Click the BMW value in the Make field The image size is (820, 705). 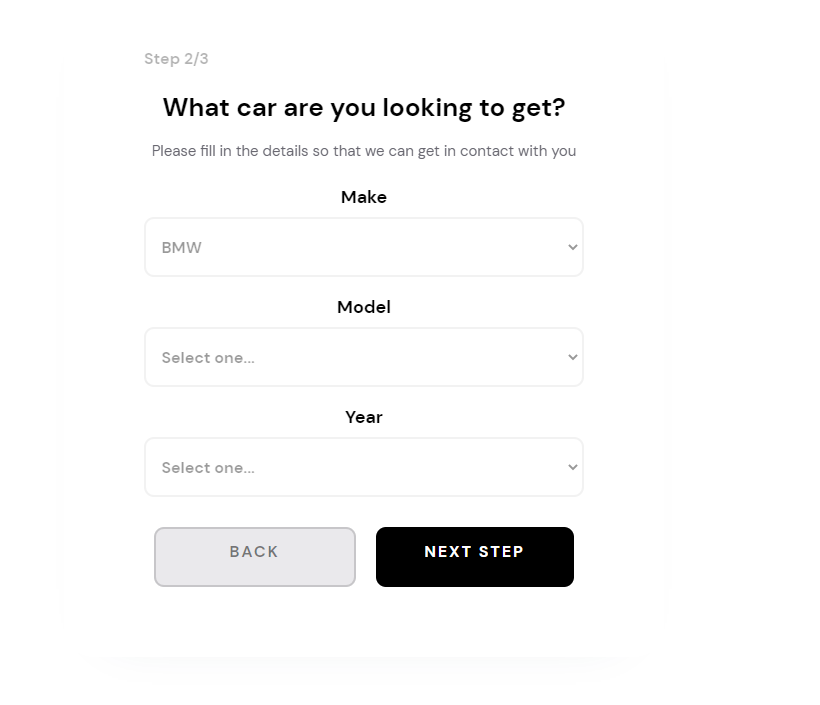click(x=182, y=248)
